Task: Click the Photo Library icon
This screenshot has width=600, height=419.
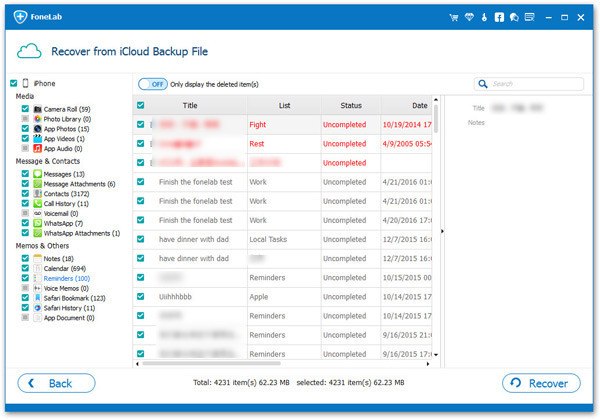Action: tap(38, 119)
